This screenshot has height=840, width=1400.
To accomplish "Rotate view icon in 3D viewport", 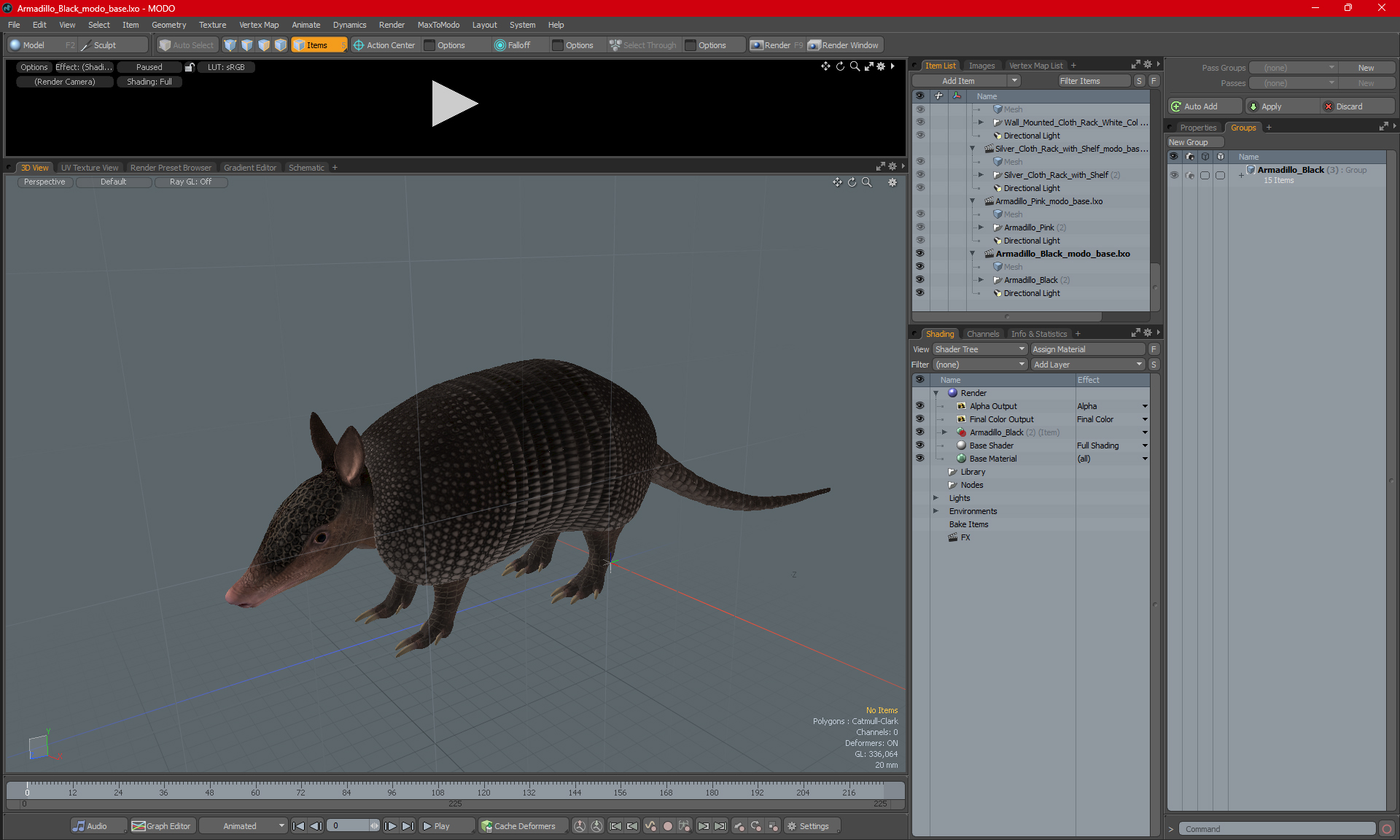I will 852,182.
